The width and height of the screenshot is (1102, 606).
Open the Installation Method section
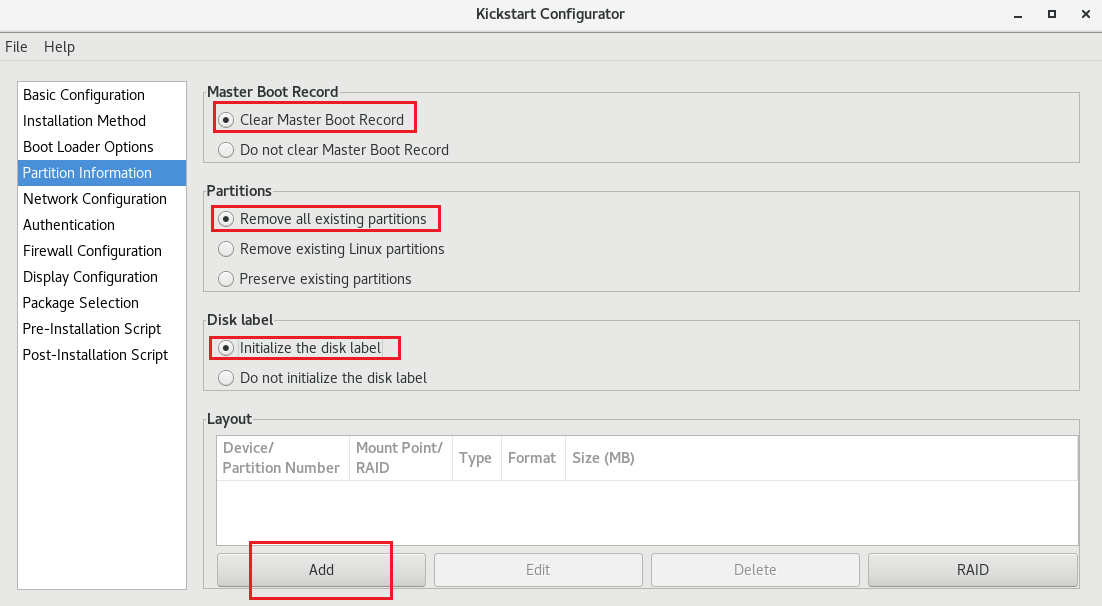click(x=84, y=120)
